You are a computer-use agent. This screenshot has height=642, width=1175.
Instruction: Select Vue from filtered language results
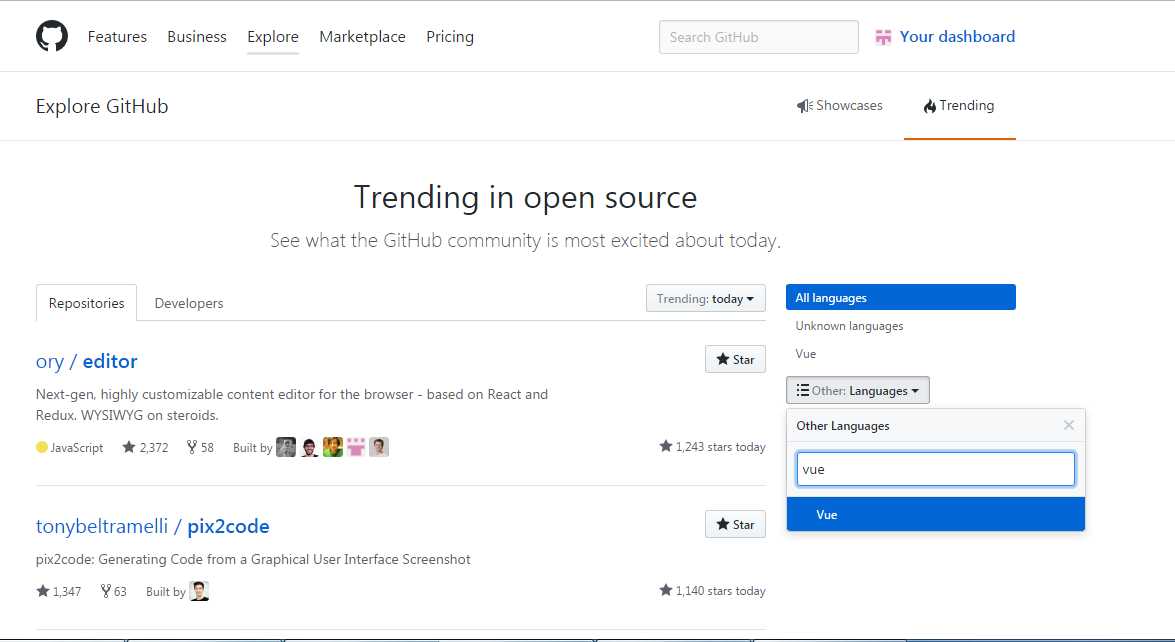point(936,515)
